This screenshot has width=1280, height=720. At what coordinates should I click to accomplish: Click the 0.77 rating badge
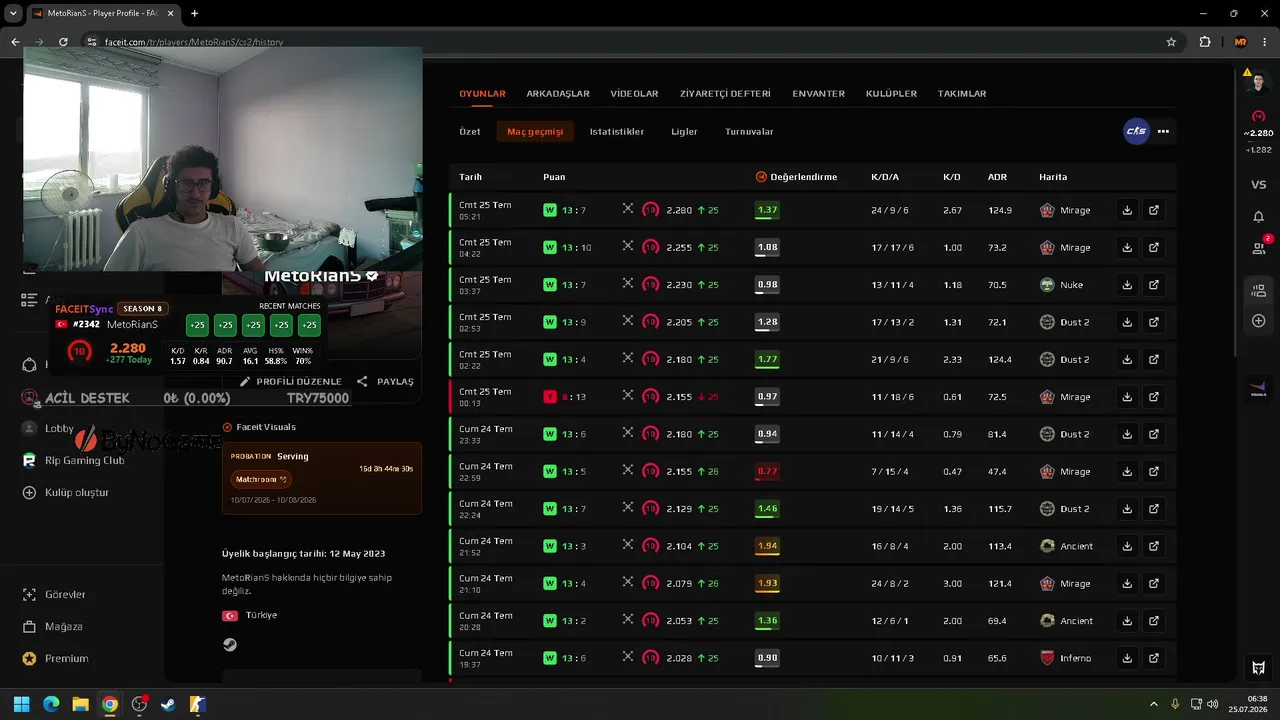click(767, 471)
